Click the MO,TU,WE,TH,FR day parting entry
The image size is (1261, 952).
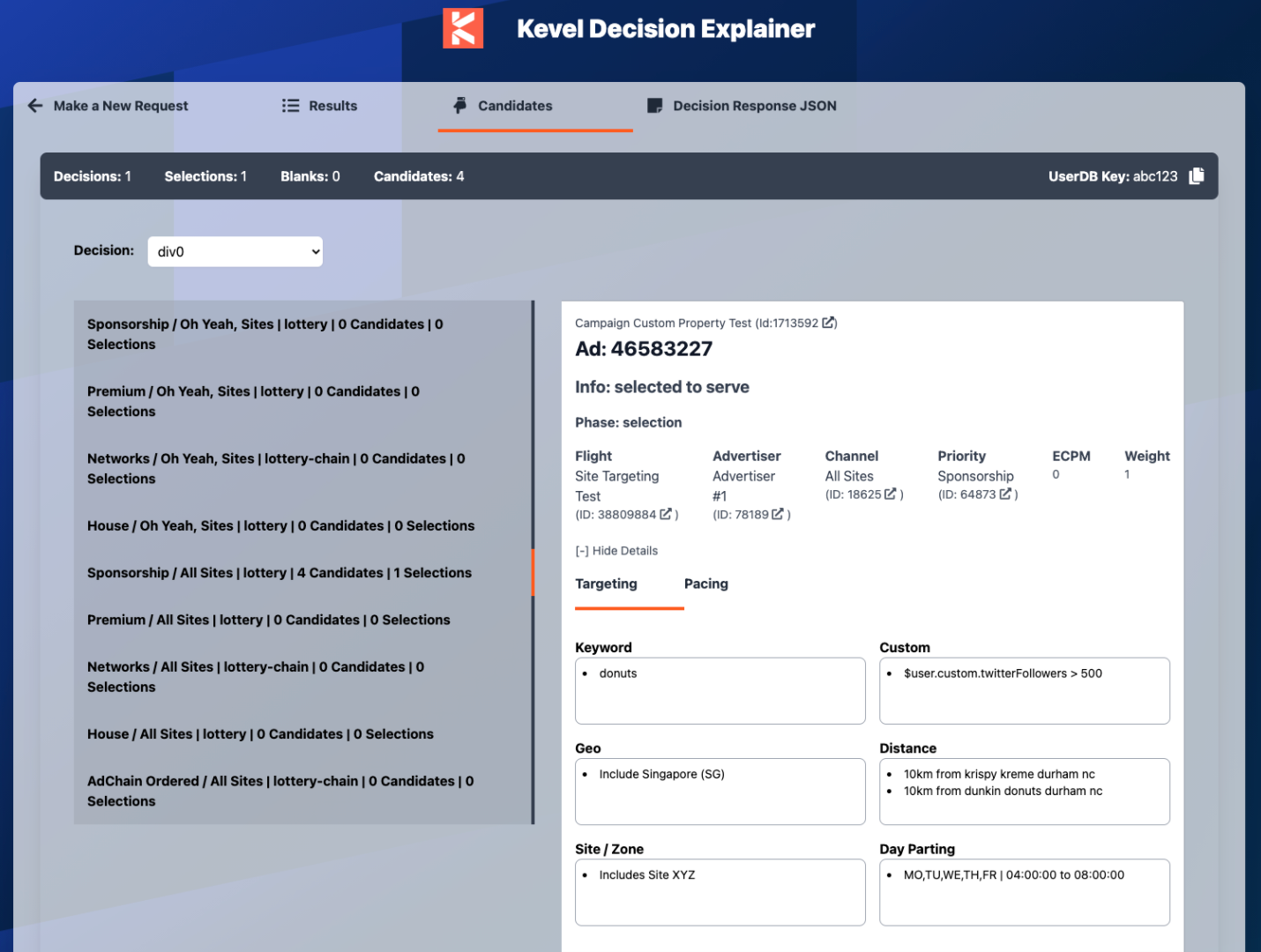[1014, 874]
